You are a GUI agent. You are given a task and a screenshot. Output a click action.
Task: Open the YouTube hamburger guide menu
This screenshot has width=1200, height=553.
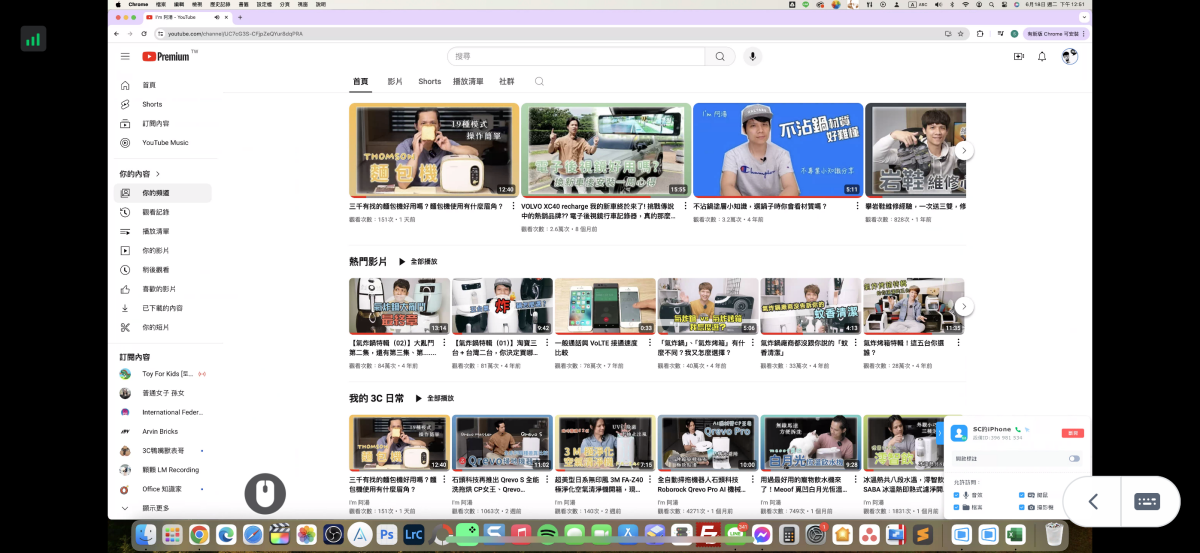coord(125,57)
